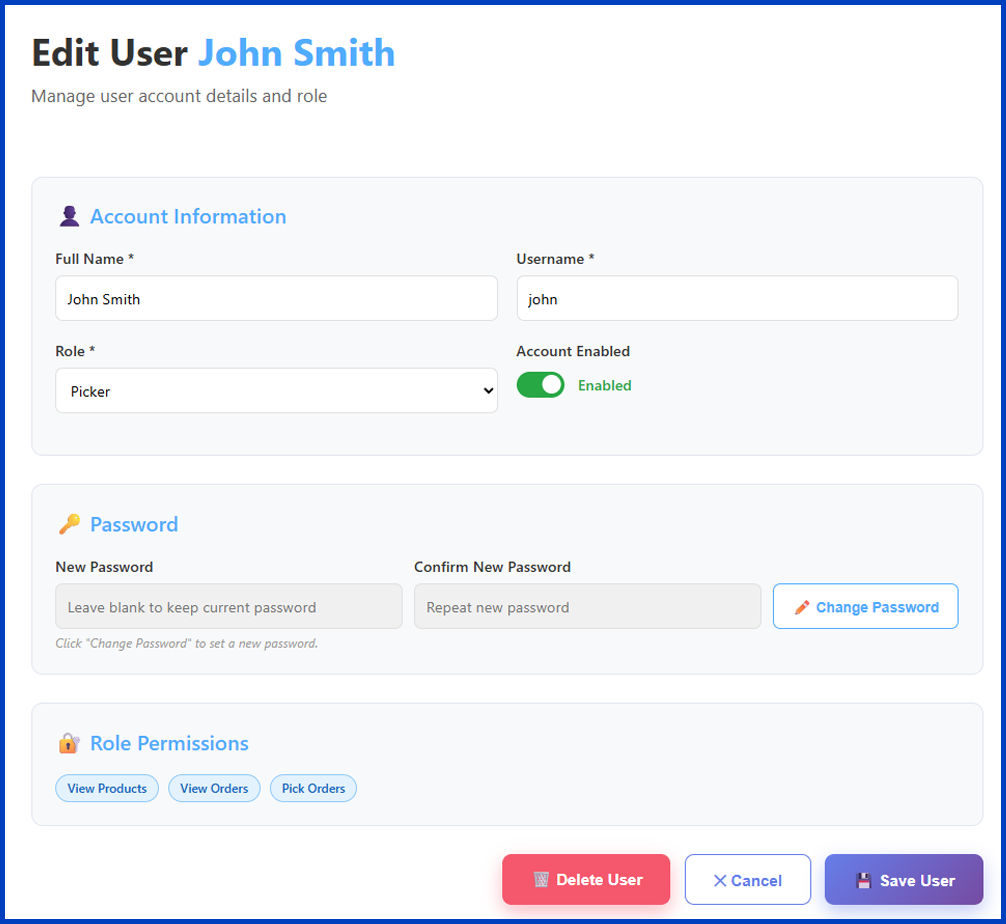Click the pencil icon in Change Password button
This screenshot has width=1006, height=924.
click(801, 607)
